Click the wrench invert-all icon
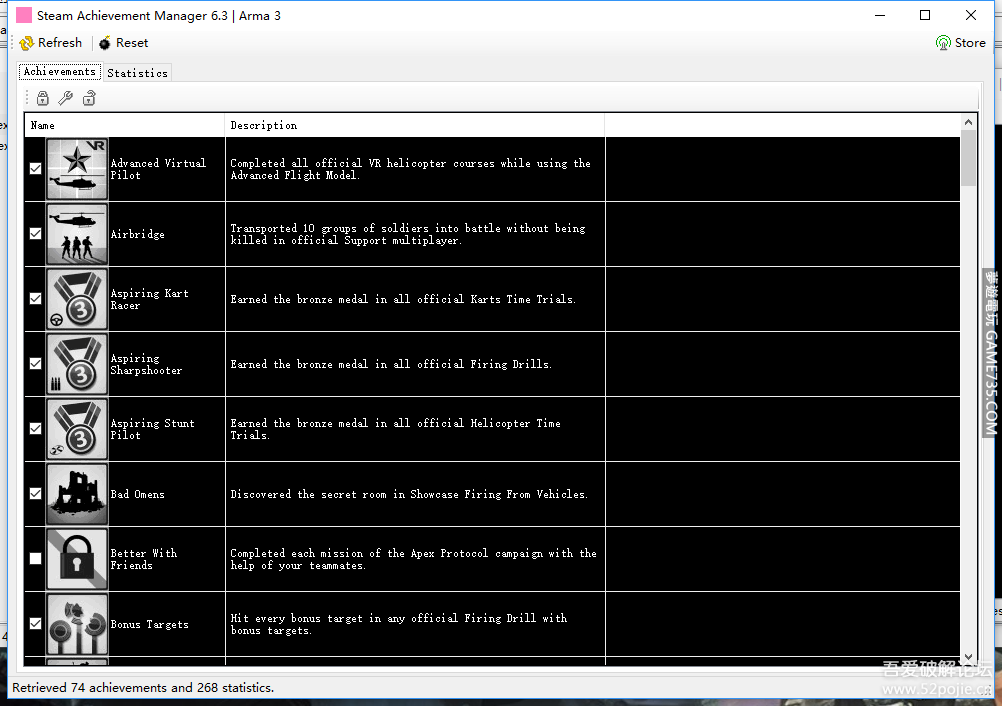 (x=66, y=98)
